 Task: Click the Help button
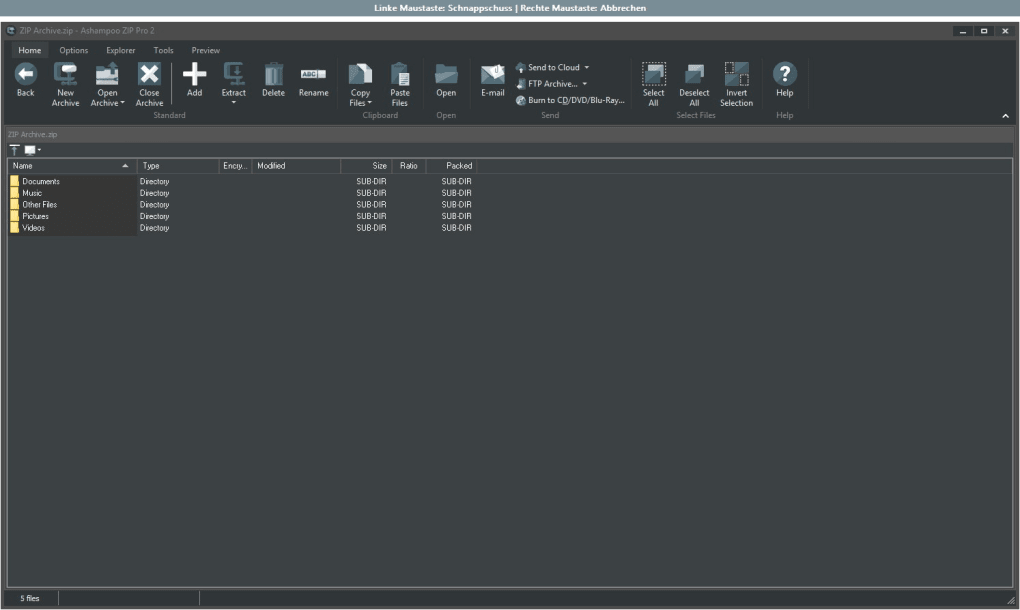(783, 80)
